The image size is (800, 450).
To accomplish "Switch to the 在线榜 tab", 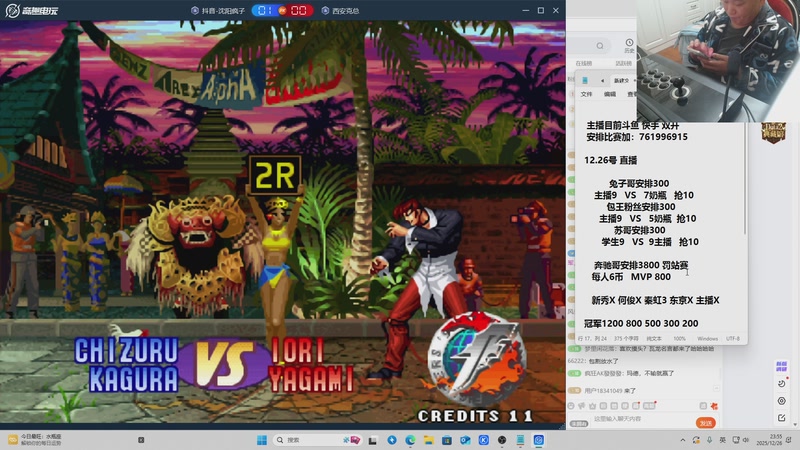I will (x=584, y=63).
